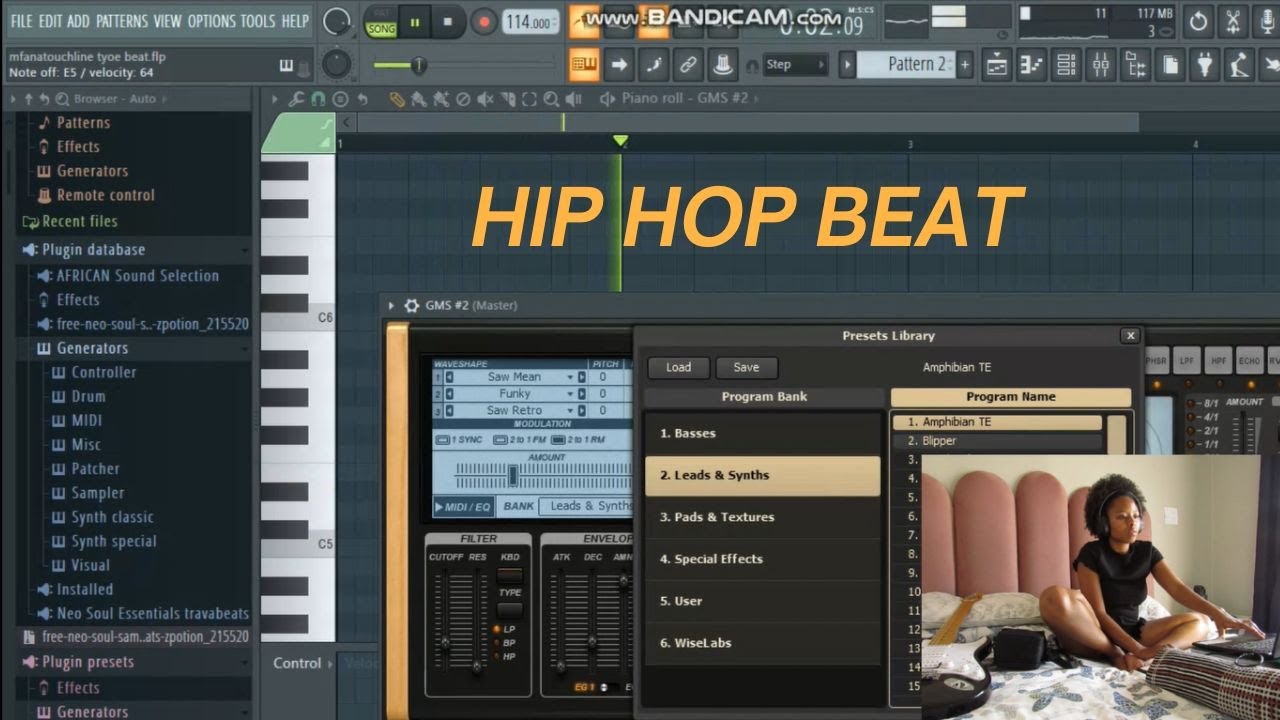This screenshot has height=720, width=1280.
Task: Select the Patterns browser item
Action: click(x=83, y=122)
